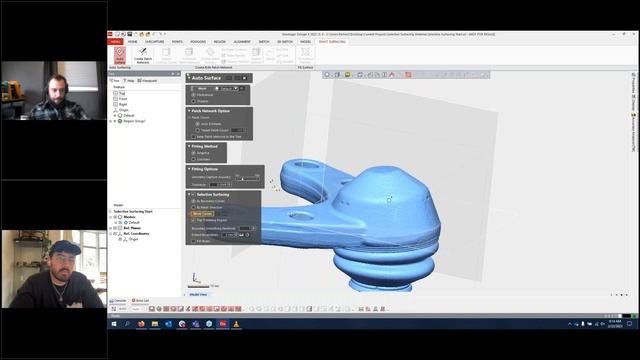Collapse the Patch Network Option section
Screen dimensions: 640x360
point(189,111)
